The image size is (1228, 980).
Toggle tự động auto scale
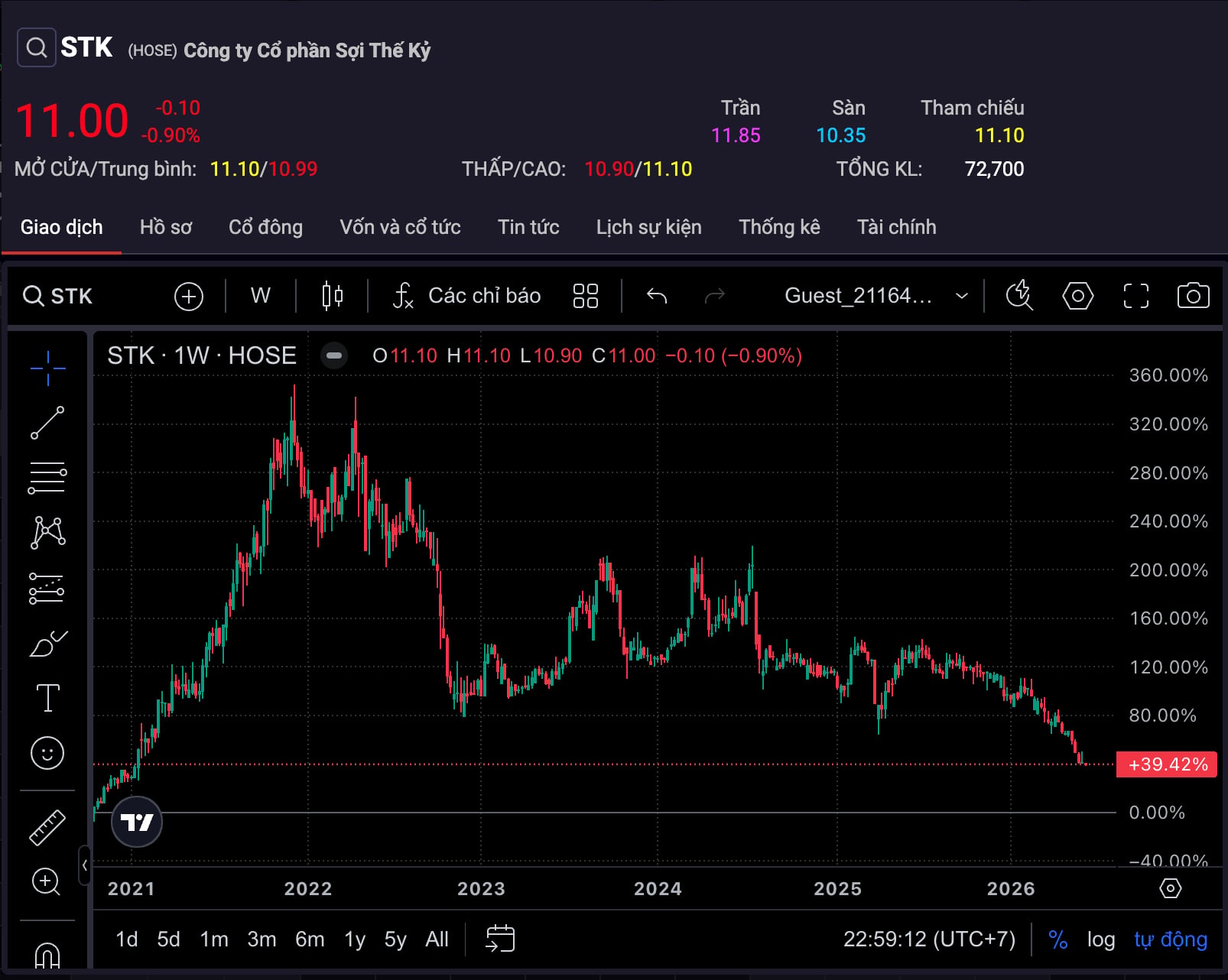tap(1171, 939)
